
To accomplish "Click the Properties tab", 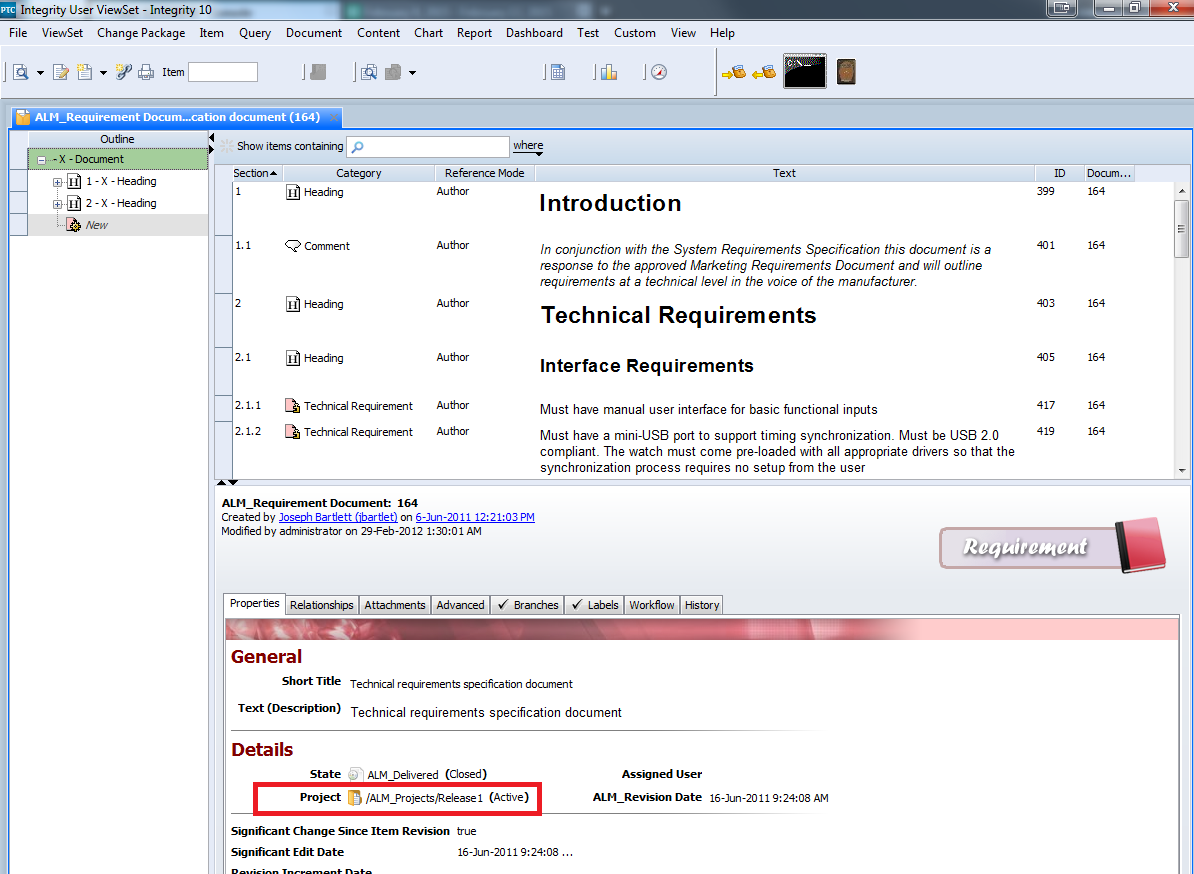I will pos(254,604).
